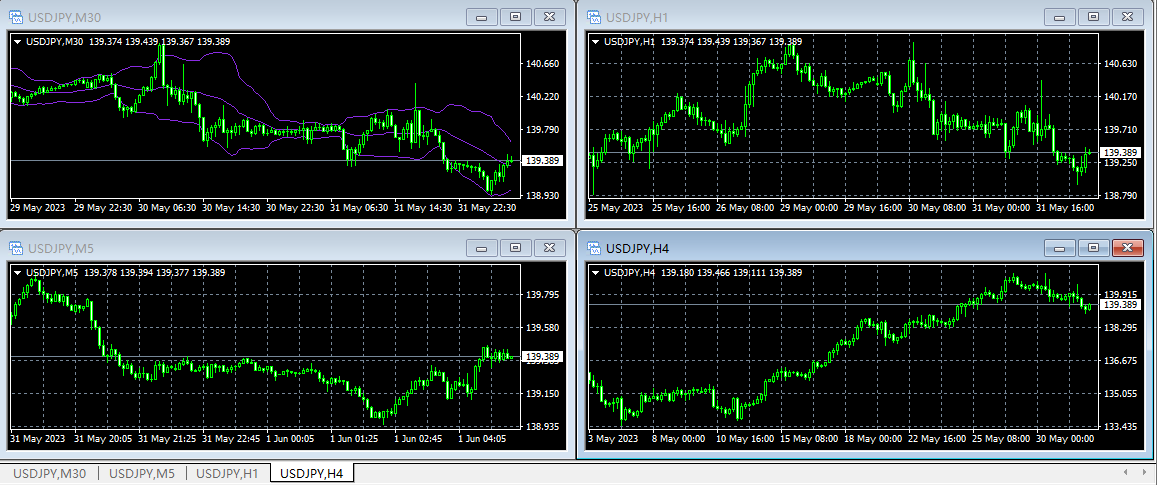Click the 139.389 price label on M30 chart

542,161
